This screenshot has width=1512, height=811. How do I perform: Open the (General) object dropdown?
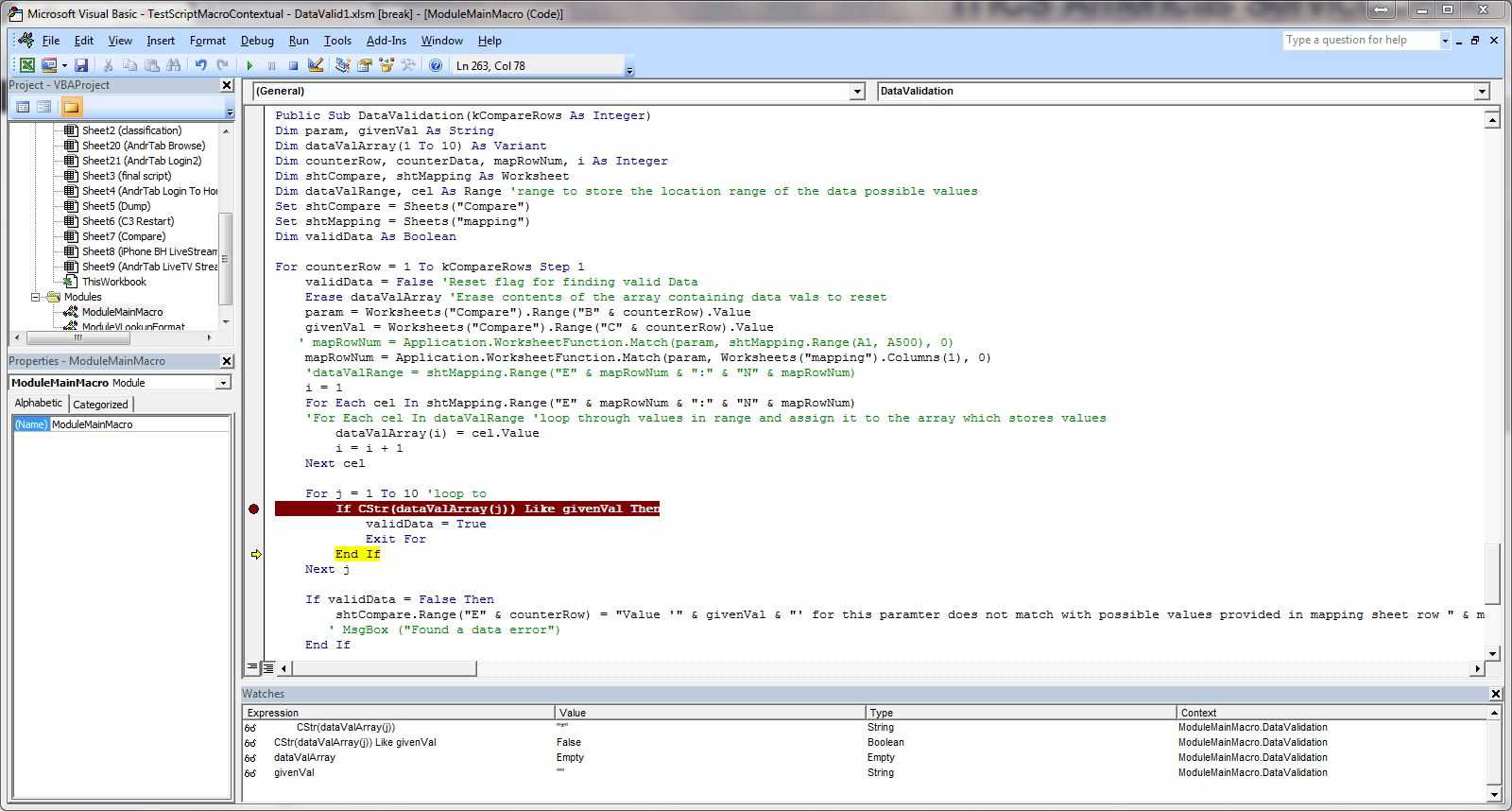[857, 92]
